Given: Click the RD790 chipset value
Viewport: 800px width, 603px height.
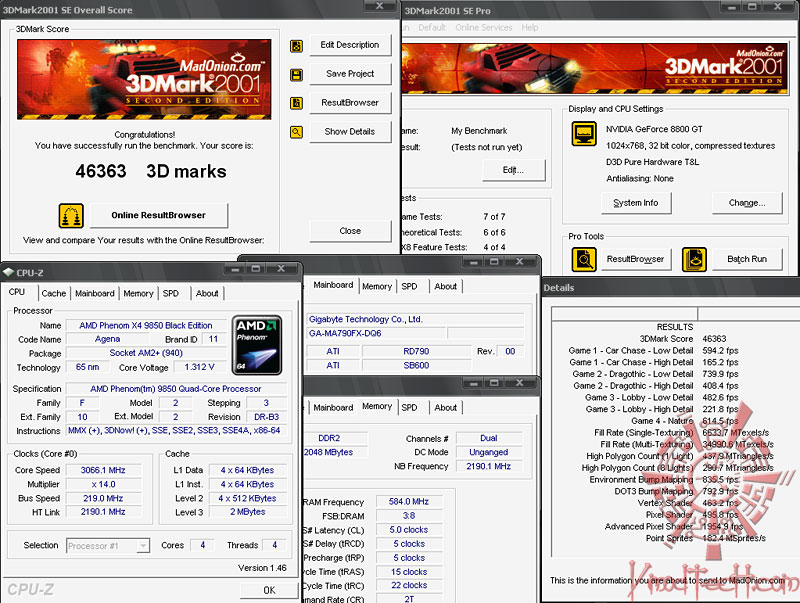Looking at the screenshot, I should (416, 351).
